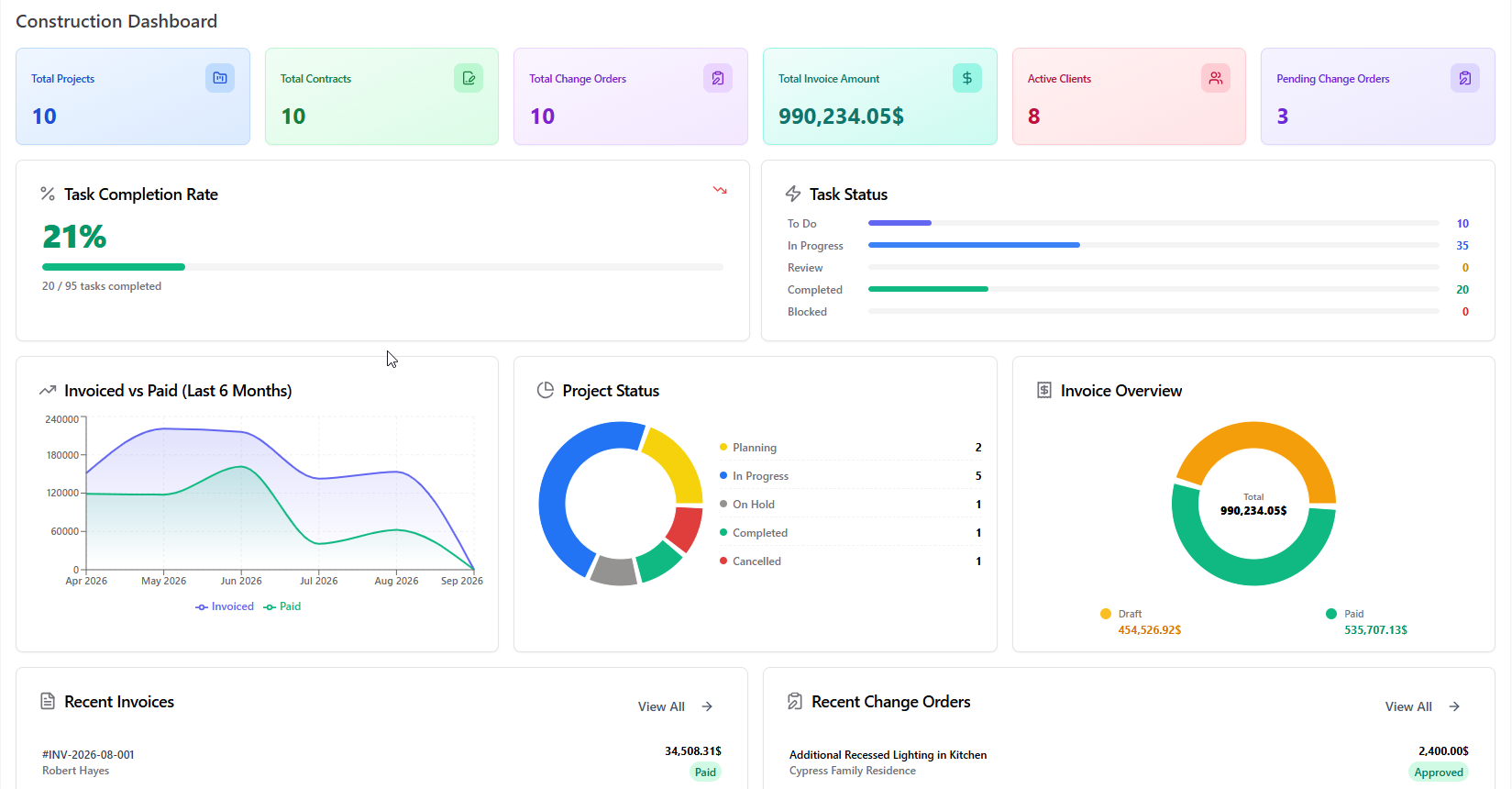
Task: Open invoice #INV-2026-08-001
Action: pos(88,755)
